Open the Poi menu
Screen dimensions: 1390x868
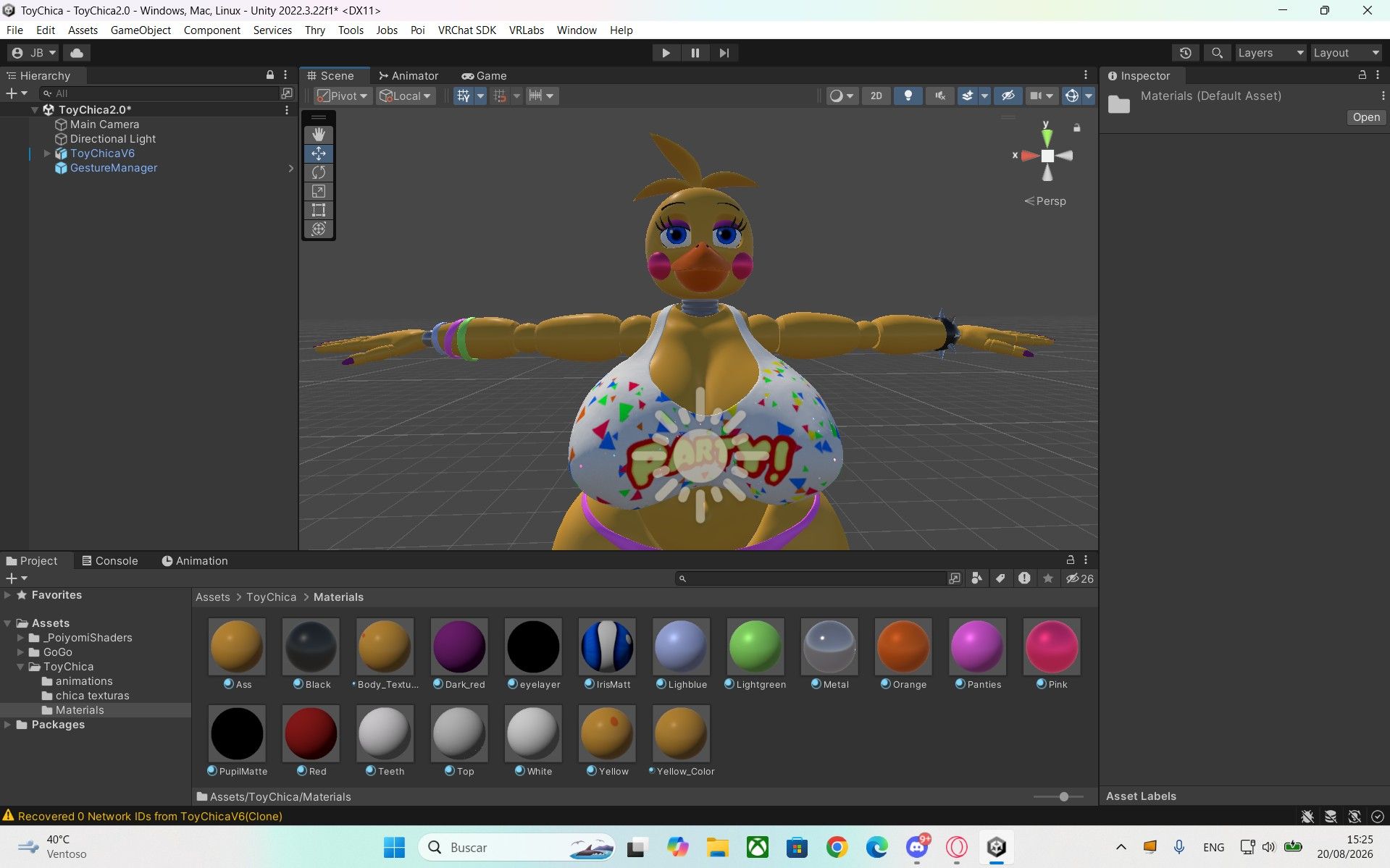[417, 30]
